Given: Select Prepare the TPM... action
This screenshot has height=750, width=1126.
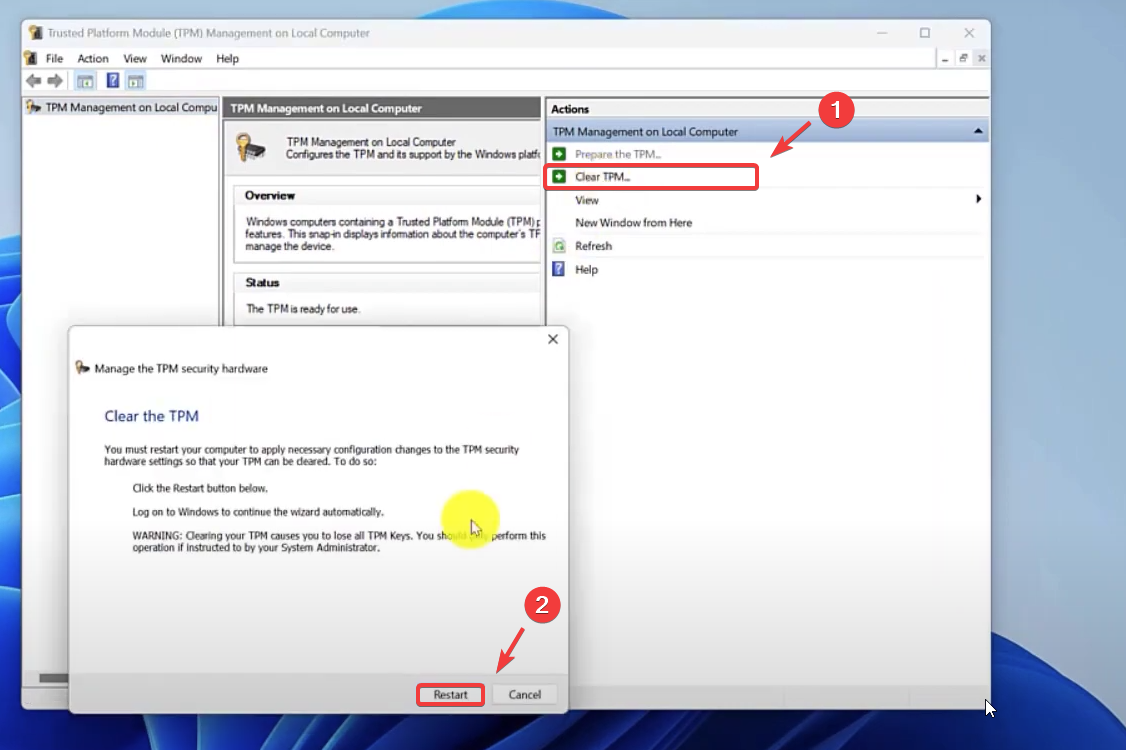Looking at the screenshot, I should [618, 154].
